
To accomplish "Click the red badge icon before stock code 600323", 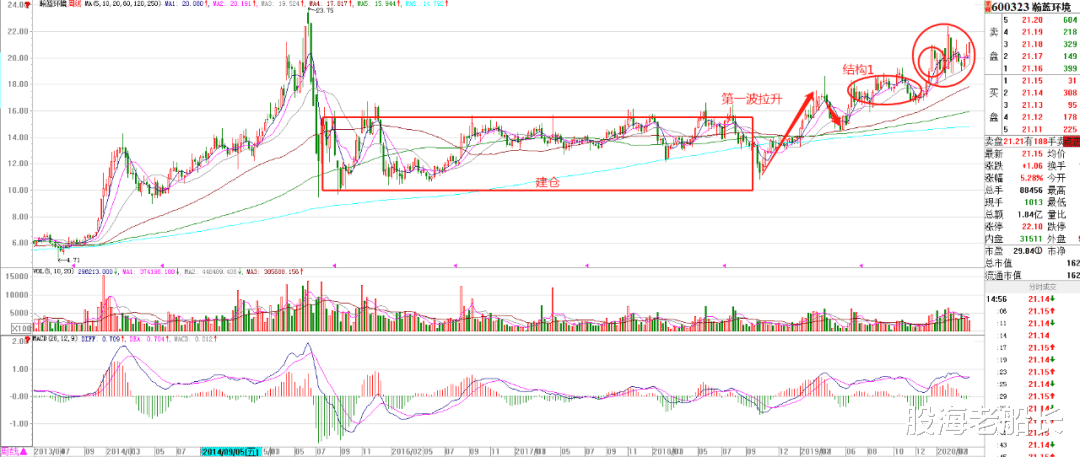I will point(987,6).
